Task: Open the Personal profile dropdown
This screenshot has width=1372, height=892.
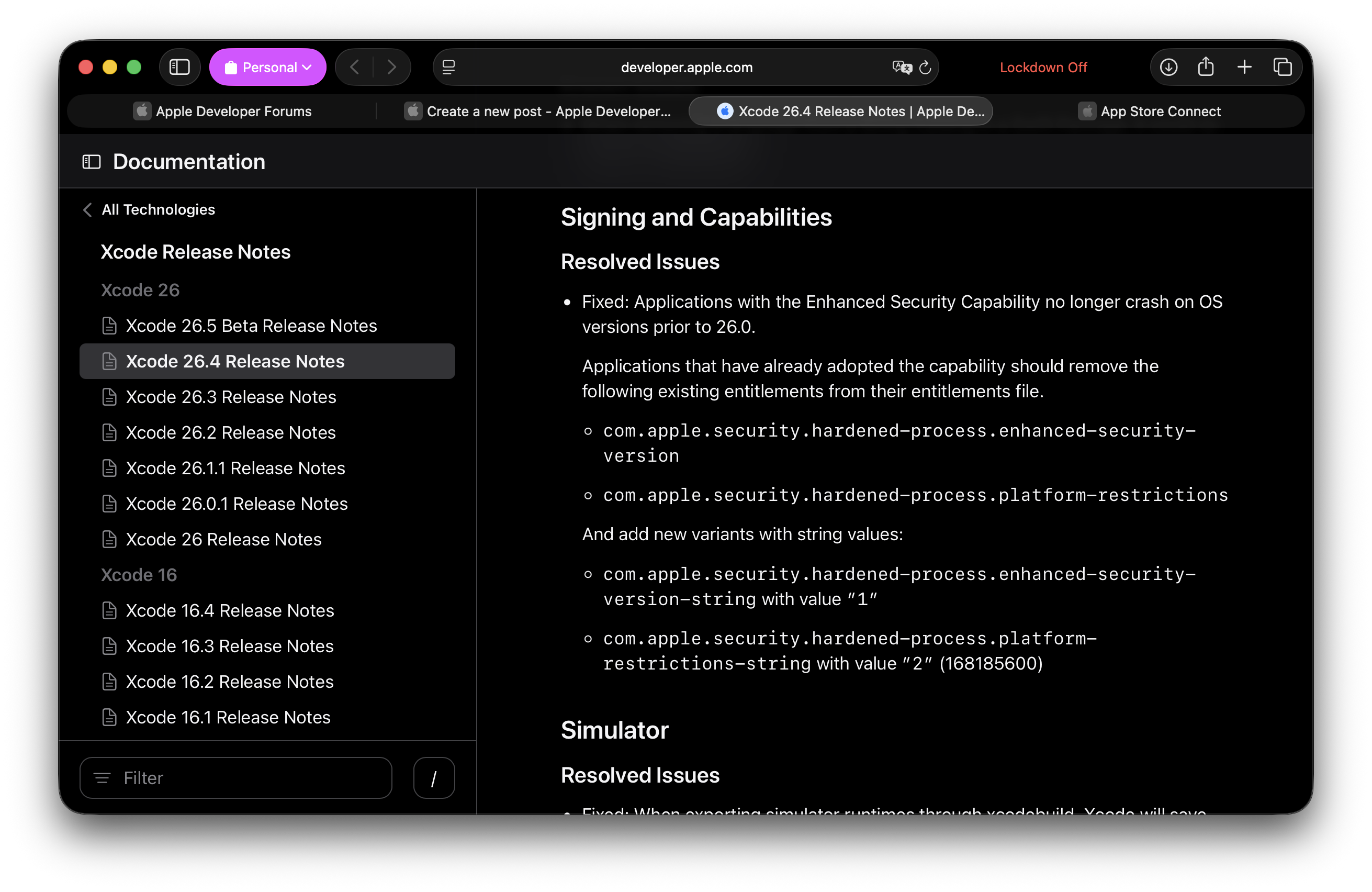Action: point(268,68)
